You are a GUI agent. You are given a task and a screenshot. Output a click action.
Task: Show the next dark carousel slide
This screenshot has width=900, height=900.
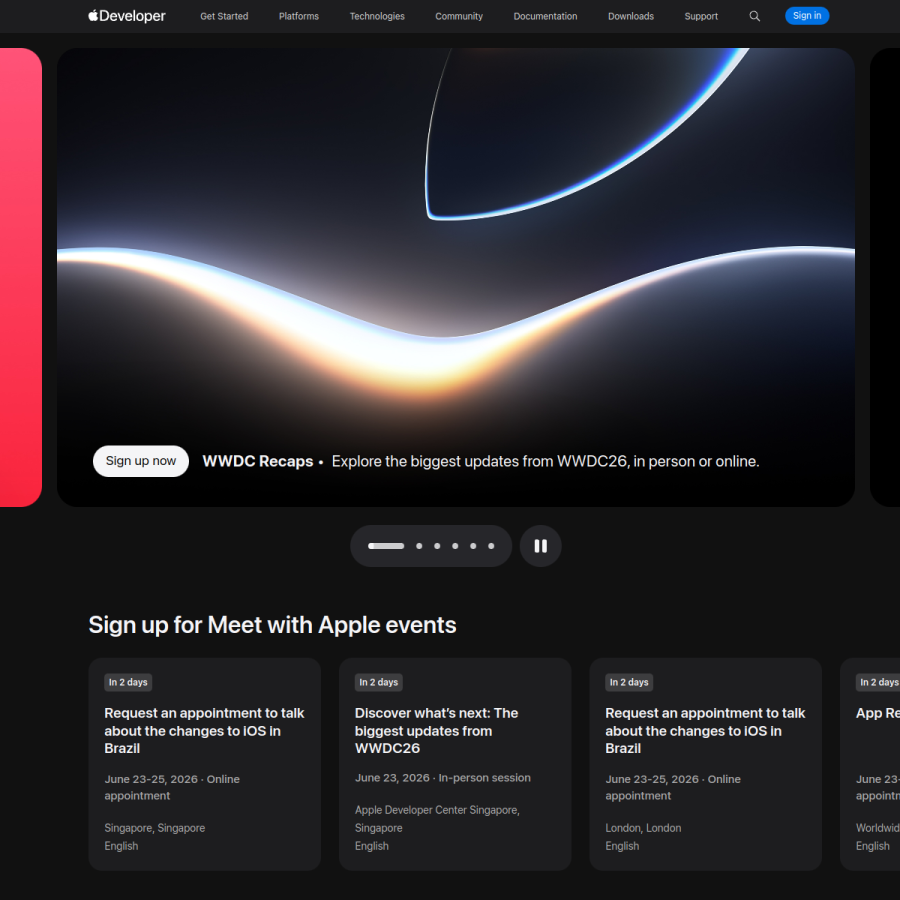coord(885,277)
